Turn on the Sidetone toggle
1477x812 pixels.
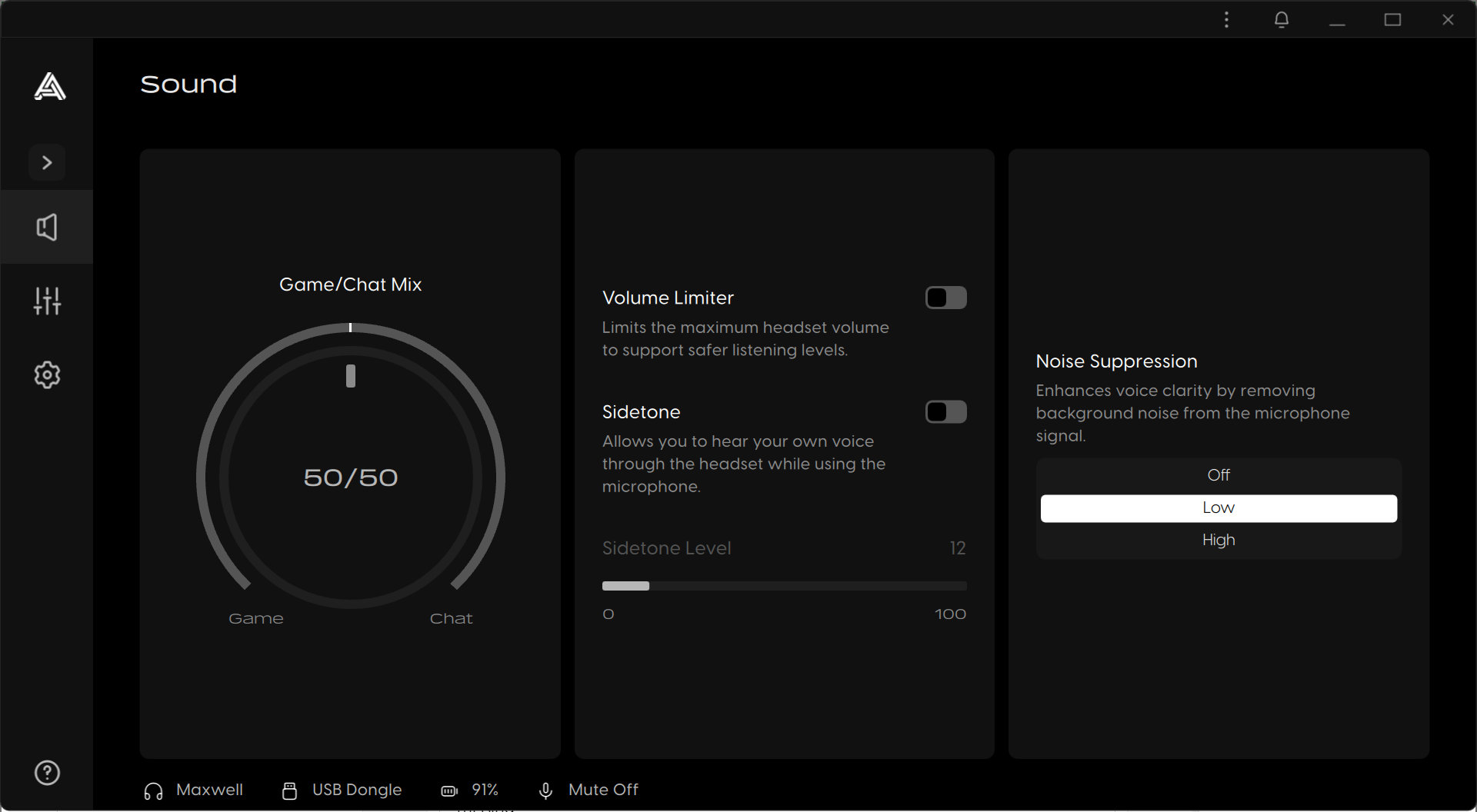coord(945,411)
